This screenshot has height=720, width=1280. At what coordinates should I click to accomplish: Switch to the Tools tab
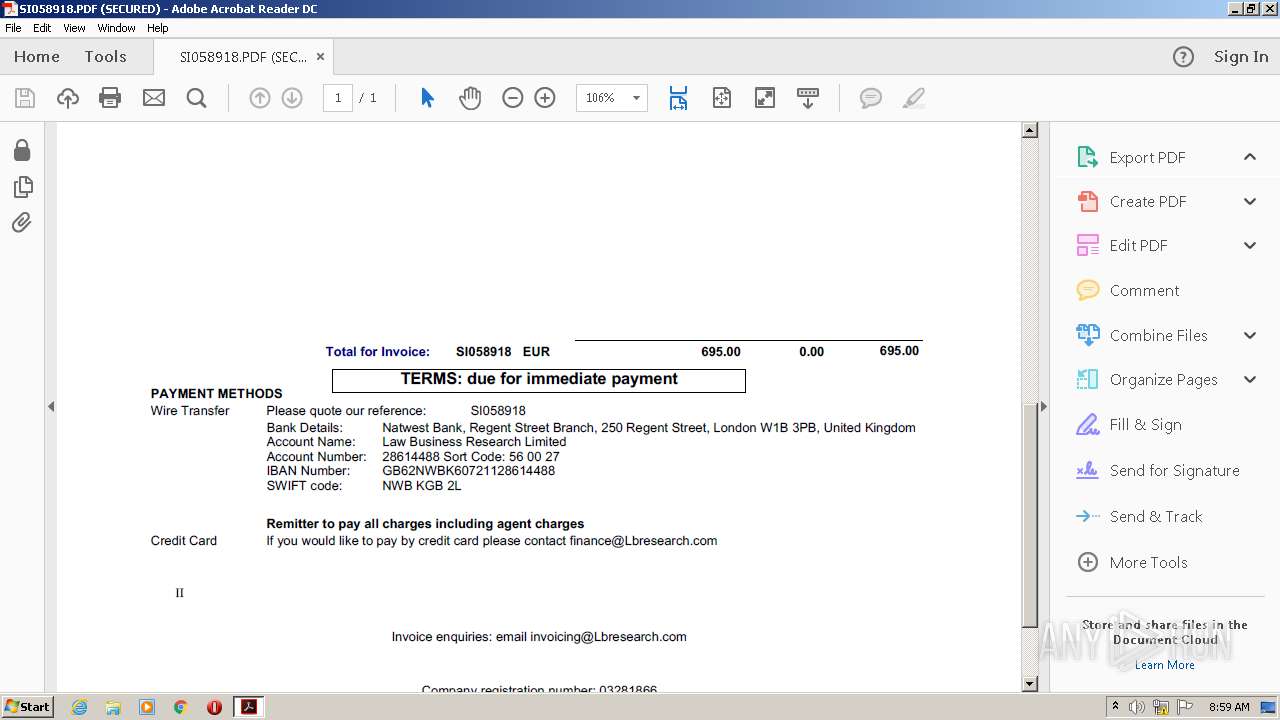coord(105,57)
